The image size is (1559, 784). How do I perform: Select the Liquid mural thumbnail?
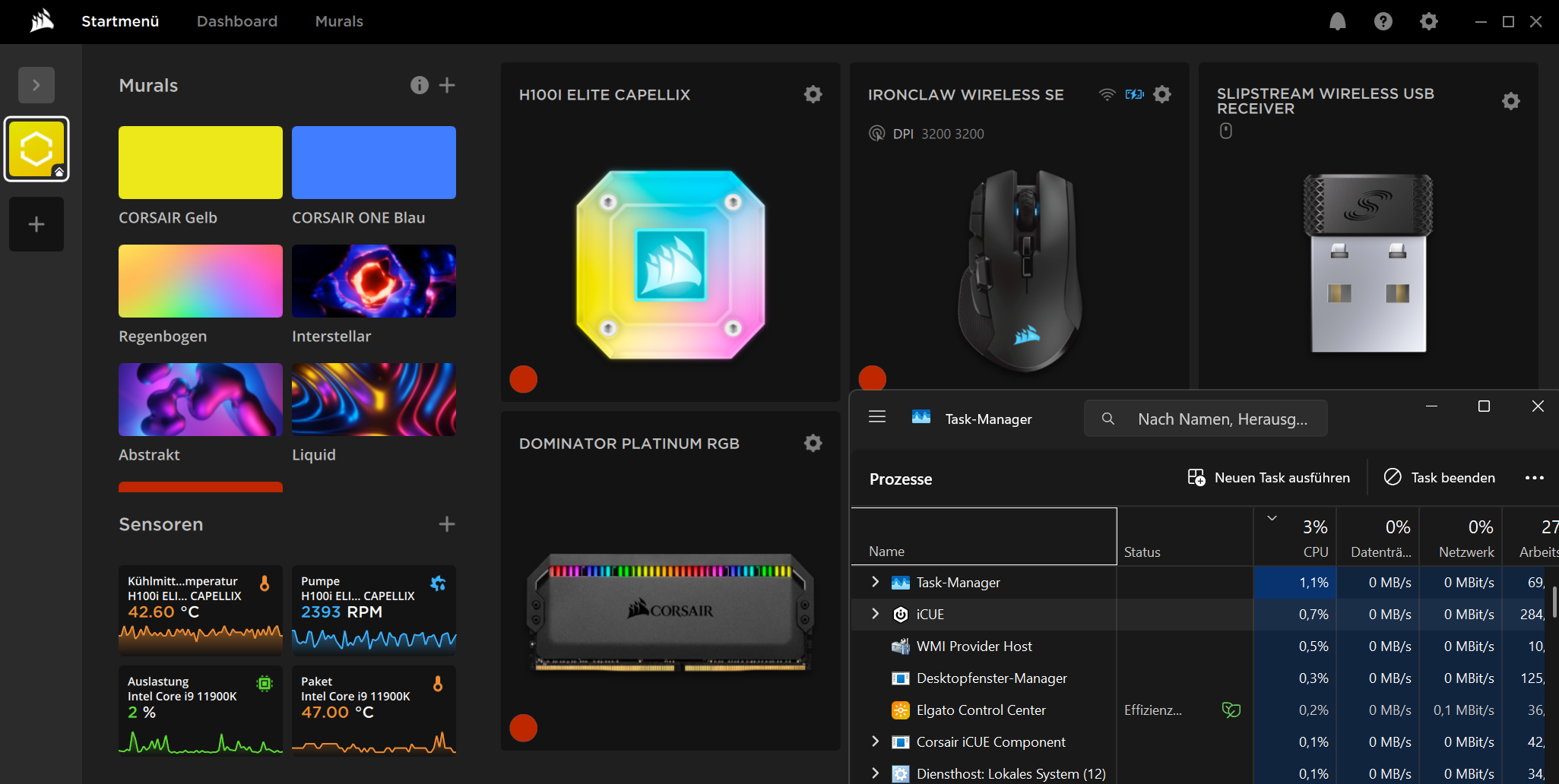(x=374, y=400)
